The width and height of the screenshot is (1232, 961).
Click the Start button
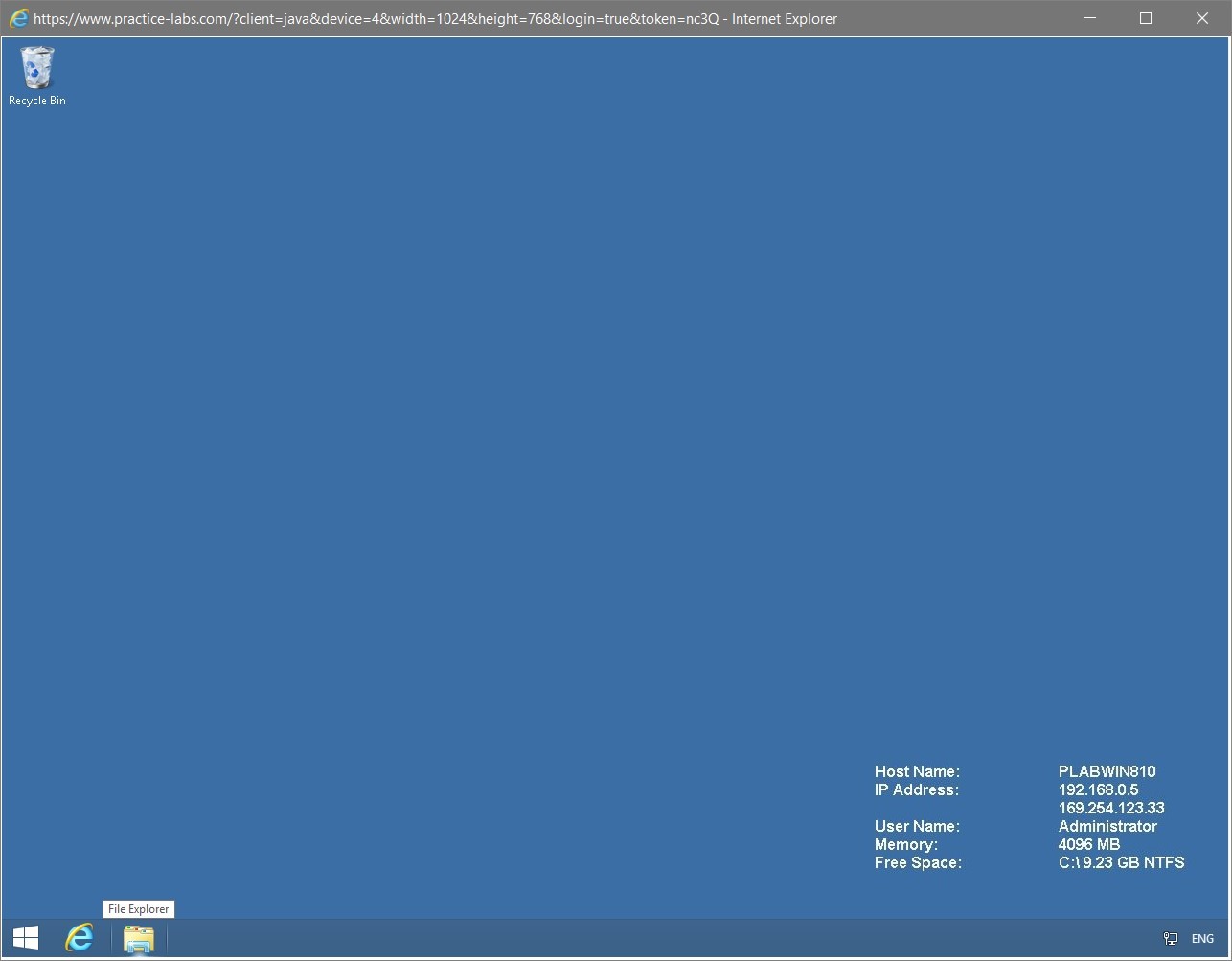tap(24, 937)
